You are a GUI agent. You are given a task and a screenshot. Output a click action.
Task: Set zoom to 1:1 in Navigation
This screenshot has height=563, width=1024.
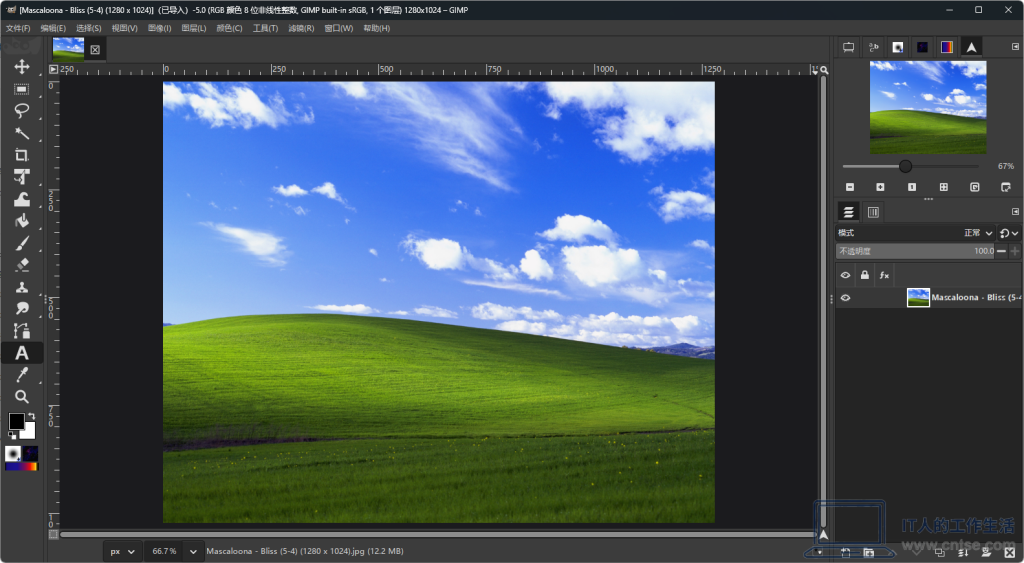(912, 187)
